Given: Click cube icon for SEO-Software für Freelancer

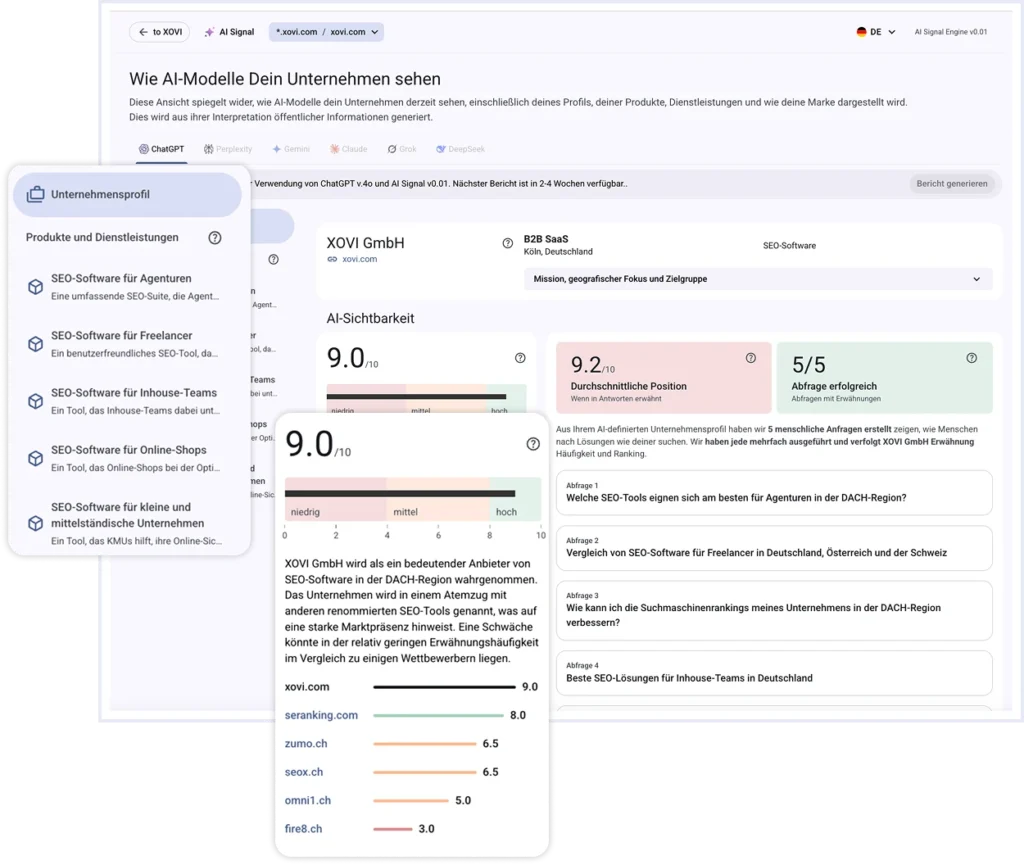Looking at the screenshot, I should coord(35,344).
